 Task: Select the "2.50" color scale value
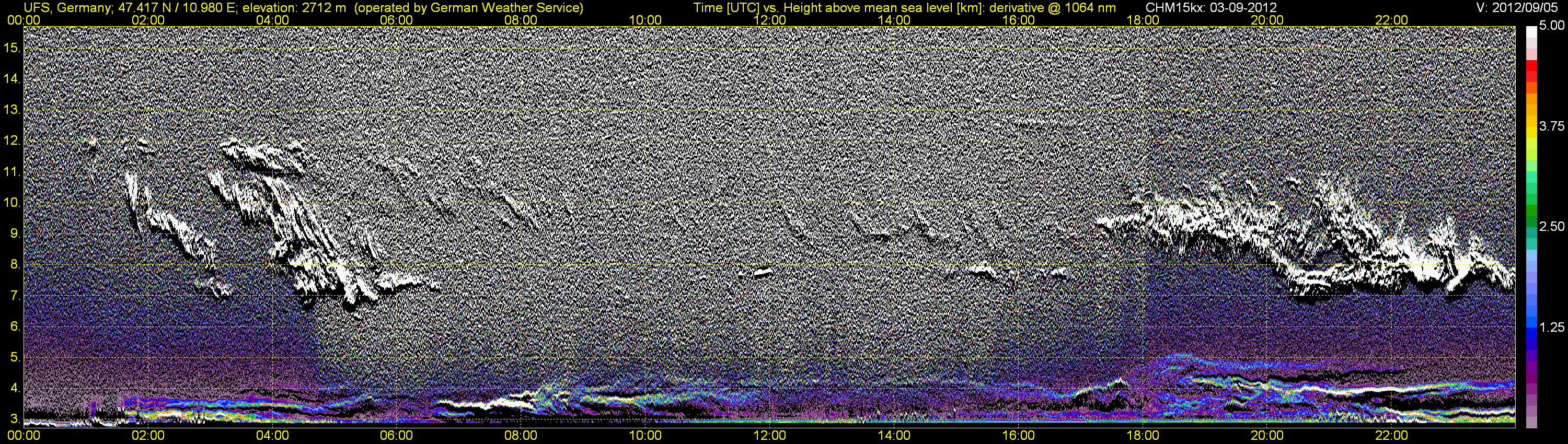point(1552,226)
